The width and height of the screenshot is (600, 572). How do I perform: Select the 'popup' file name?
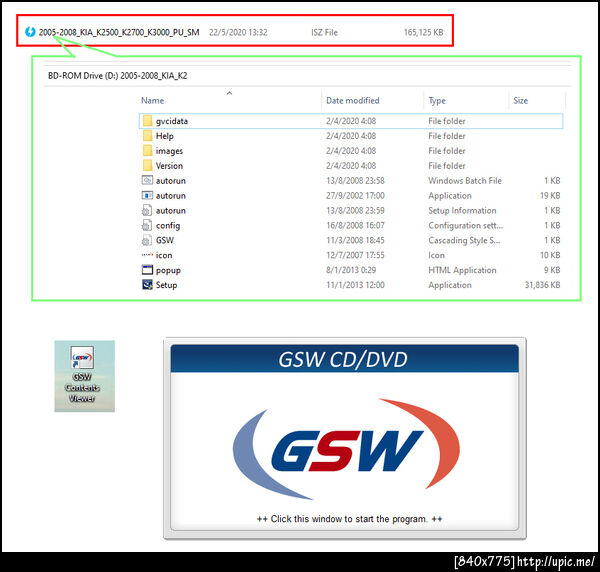(x=168, y=271)
